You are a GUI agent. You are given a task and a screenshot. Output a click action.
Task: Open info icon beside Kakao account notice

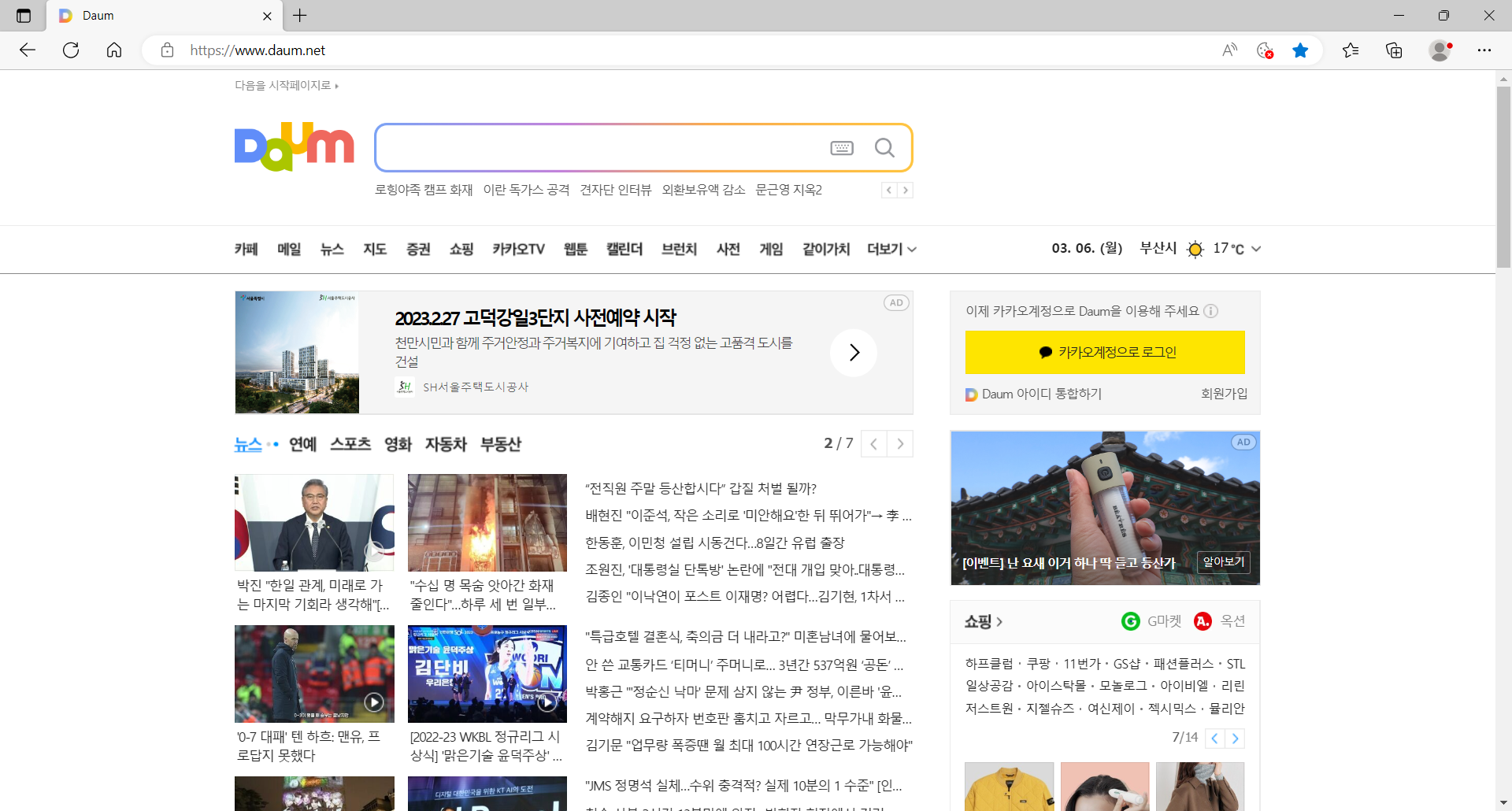click(1211, 311)
